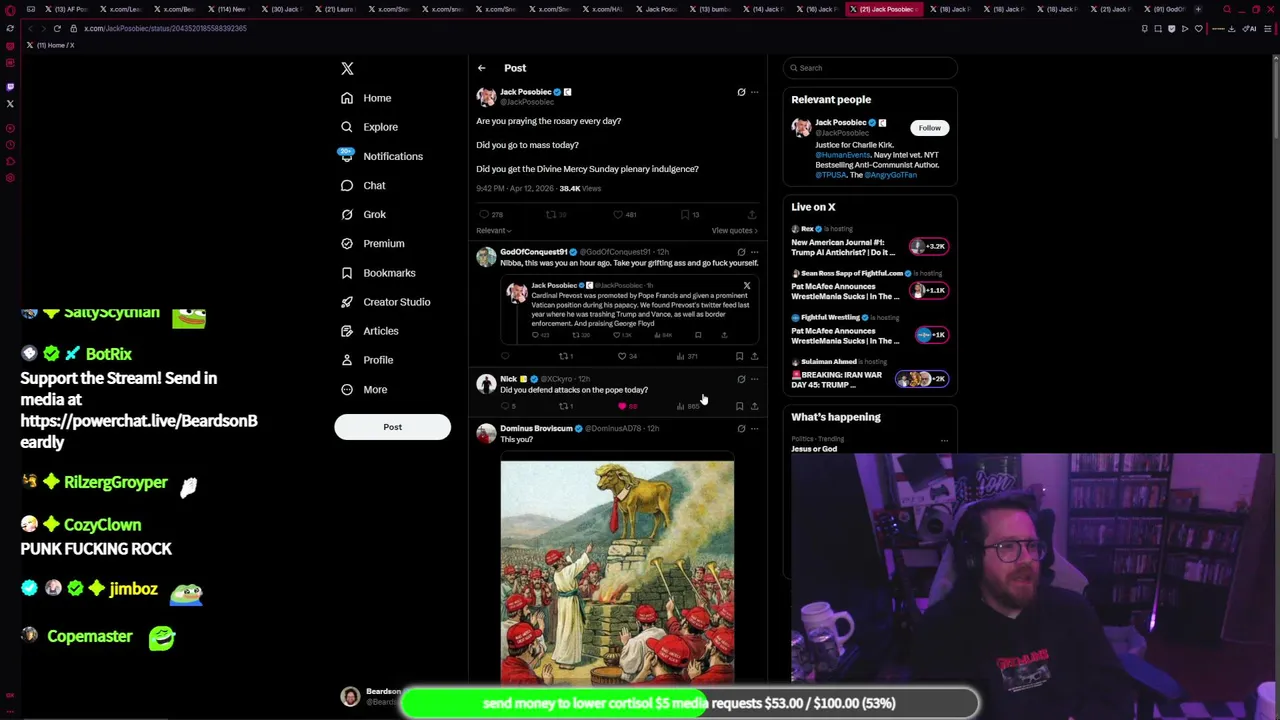The width and height of the screenshot is (1280, 720).
Task: Go back using the Post back arrow
Action: [x=481, y=68]
